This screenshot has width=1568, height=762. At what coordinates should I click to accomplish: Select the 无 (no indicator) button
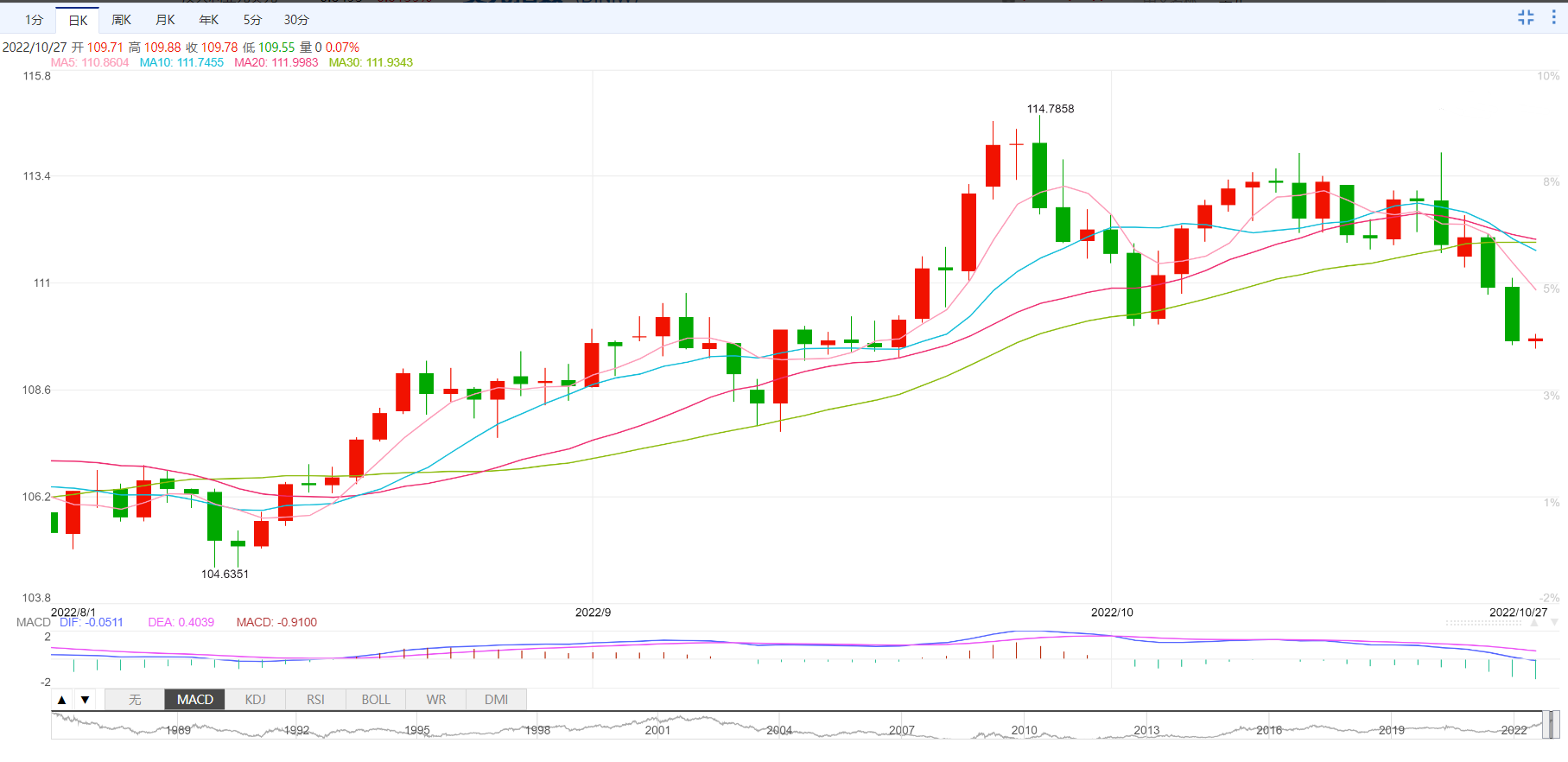[x=135, y=700]
